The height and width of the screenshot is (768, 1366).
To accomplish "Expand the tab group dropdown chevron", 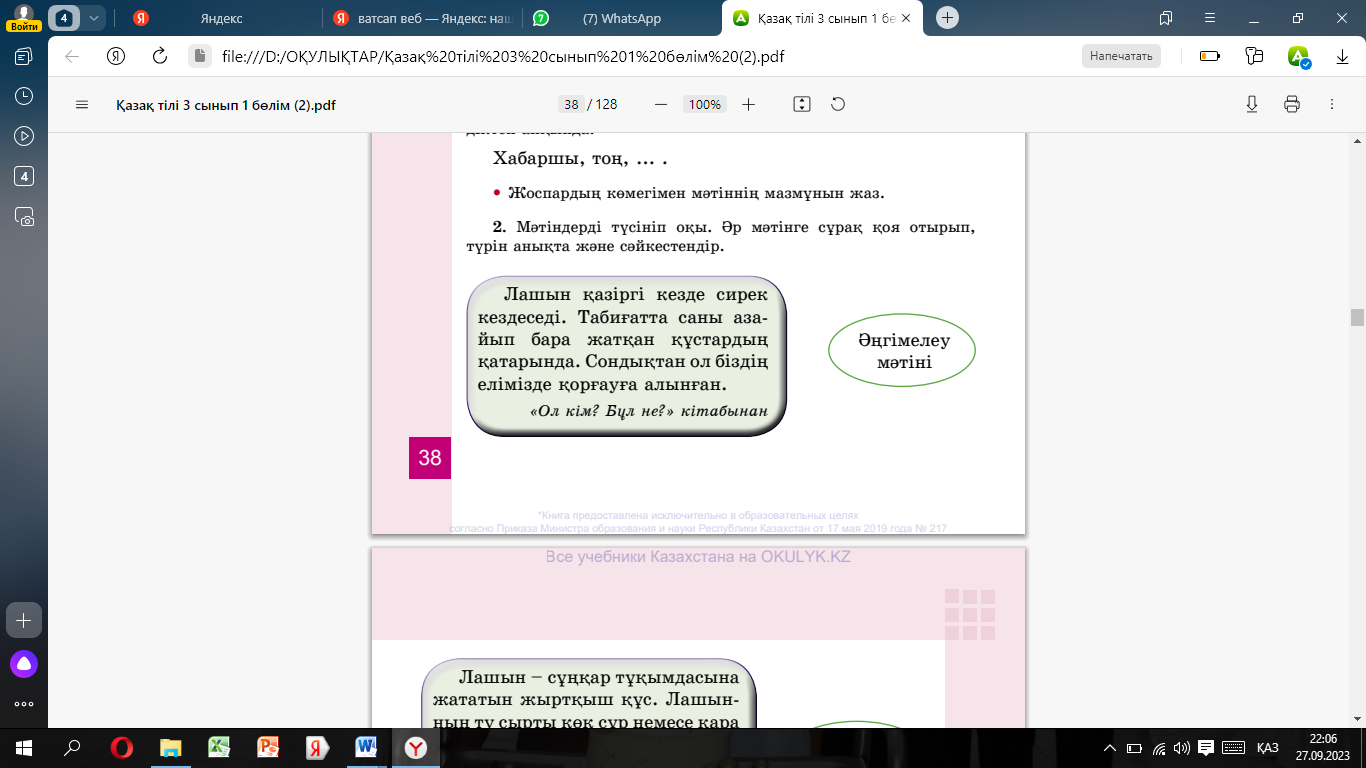I will pos(94,18).
